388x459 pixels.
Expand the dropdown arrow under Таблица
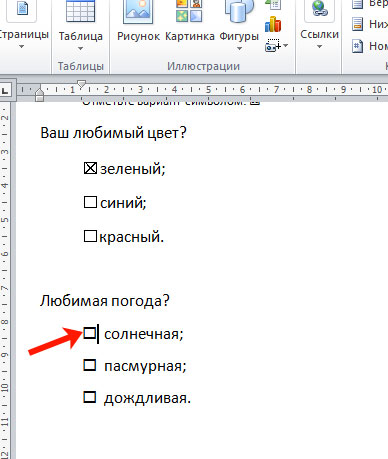[80, 49]
